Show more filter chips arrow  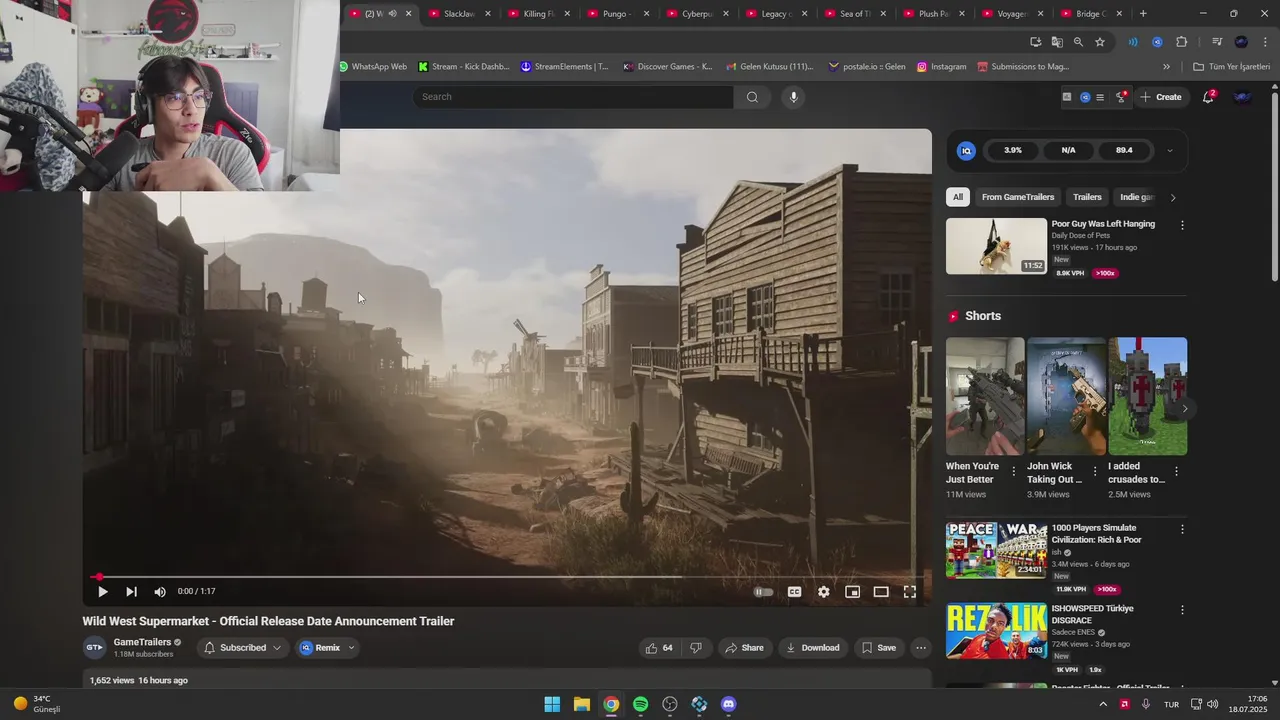[x=1173, y=197]
